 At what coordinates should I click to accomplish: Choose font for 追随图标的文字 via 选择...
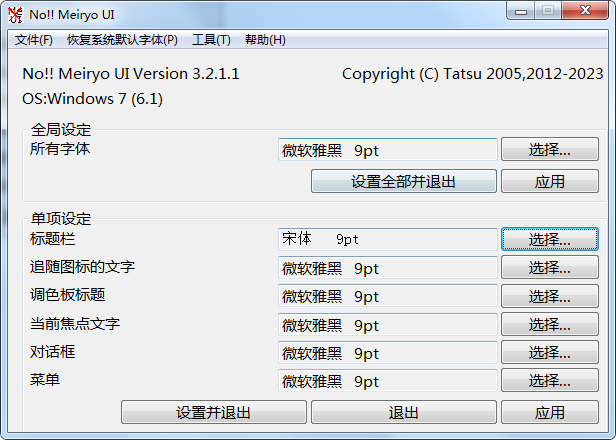[x=549, y=268]
